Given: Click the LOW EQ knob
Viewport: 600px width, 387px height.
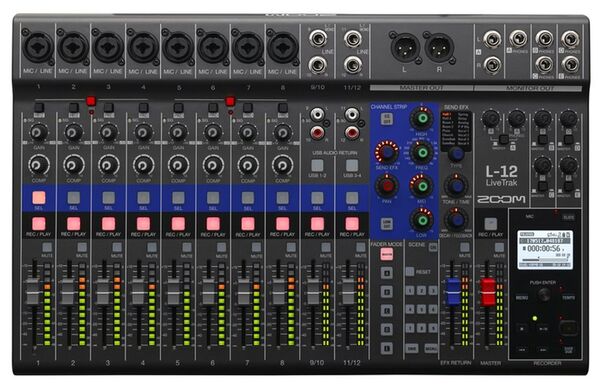Looking at the screenshot, I should pyautogui.click(x=422, y=220).
